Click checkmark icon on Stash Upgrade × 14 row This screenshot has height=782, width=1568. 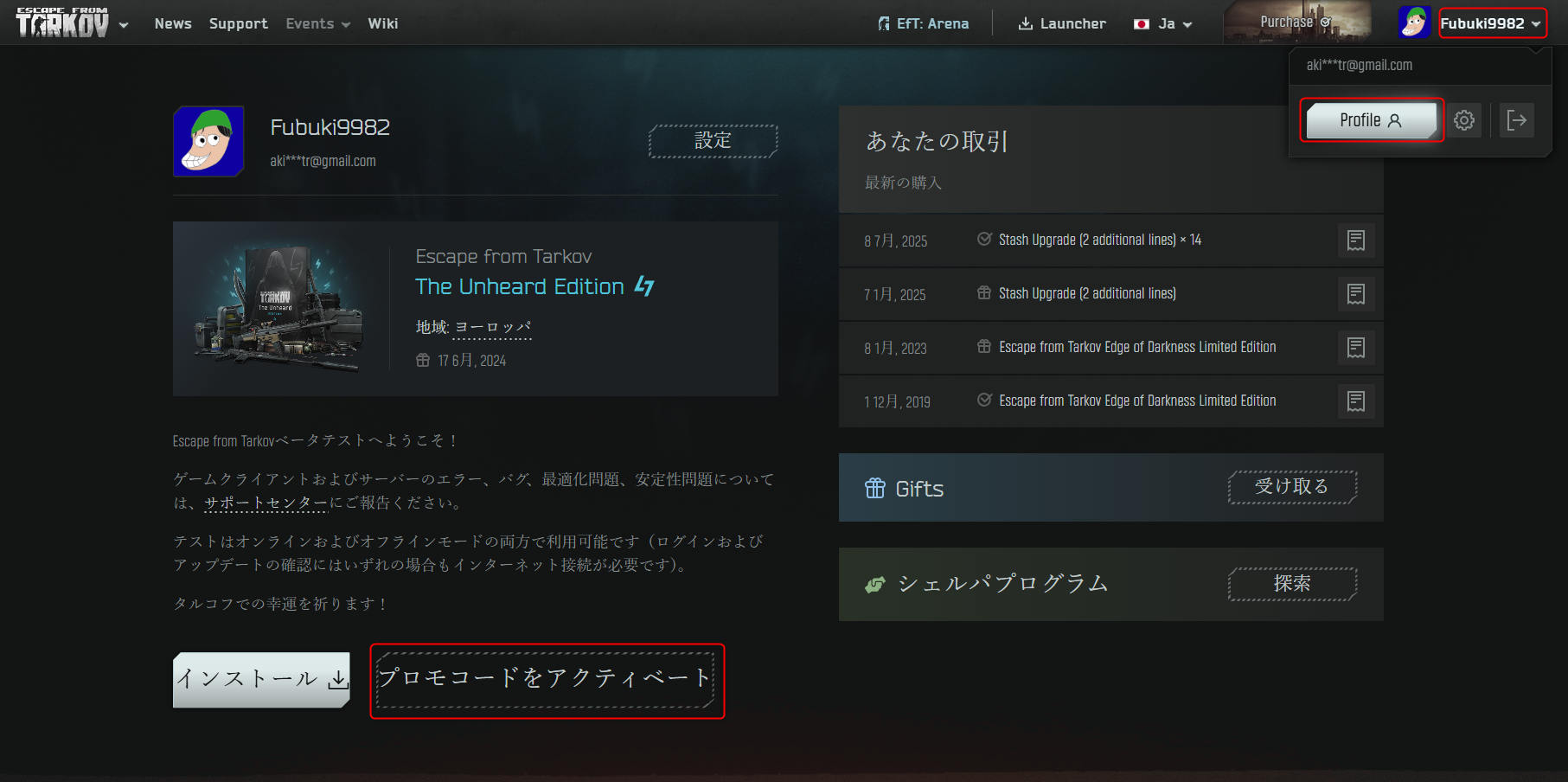(x=984, y=239)
